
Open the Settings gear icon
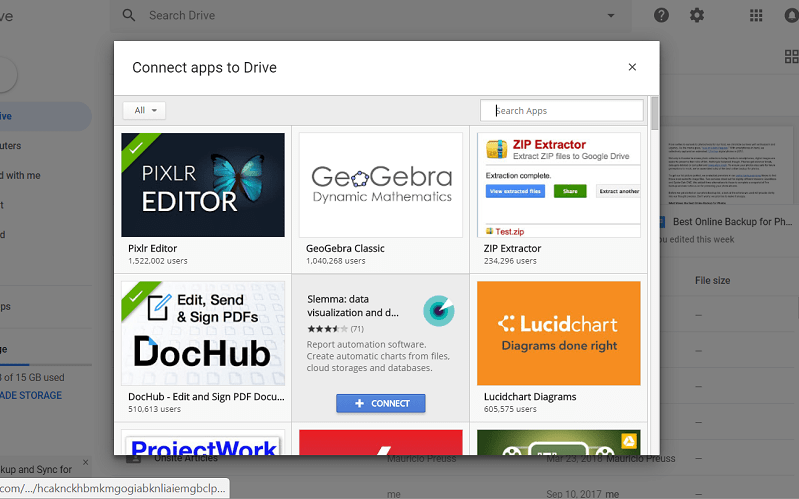[697, 15]
